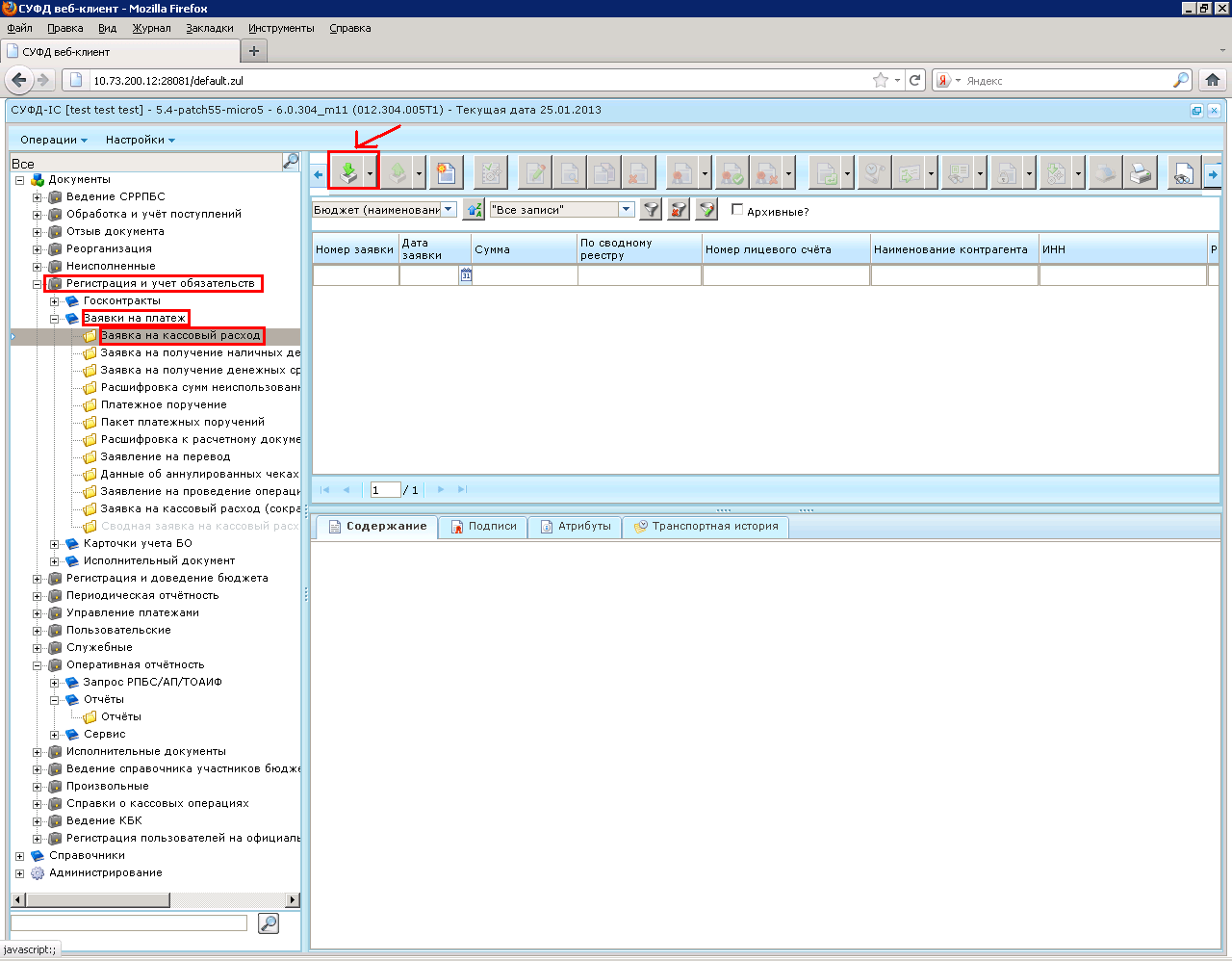1232x961 pixels.
Task: Switch to the Подписи tab
Action: pos(483,527)
